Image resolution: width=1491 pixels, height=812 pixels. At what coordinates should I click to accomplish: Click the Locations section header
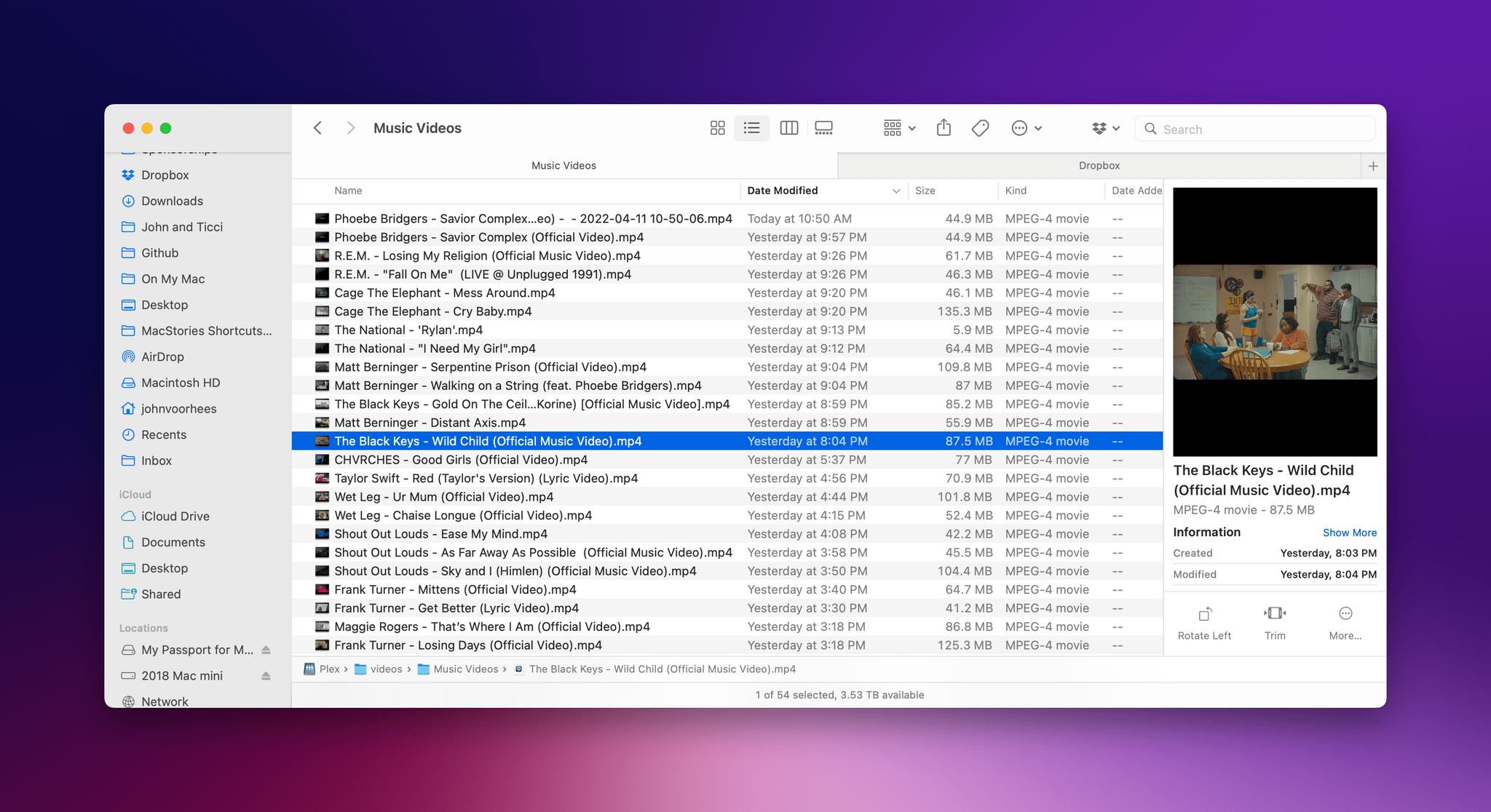pos(143,628)
